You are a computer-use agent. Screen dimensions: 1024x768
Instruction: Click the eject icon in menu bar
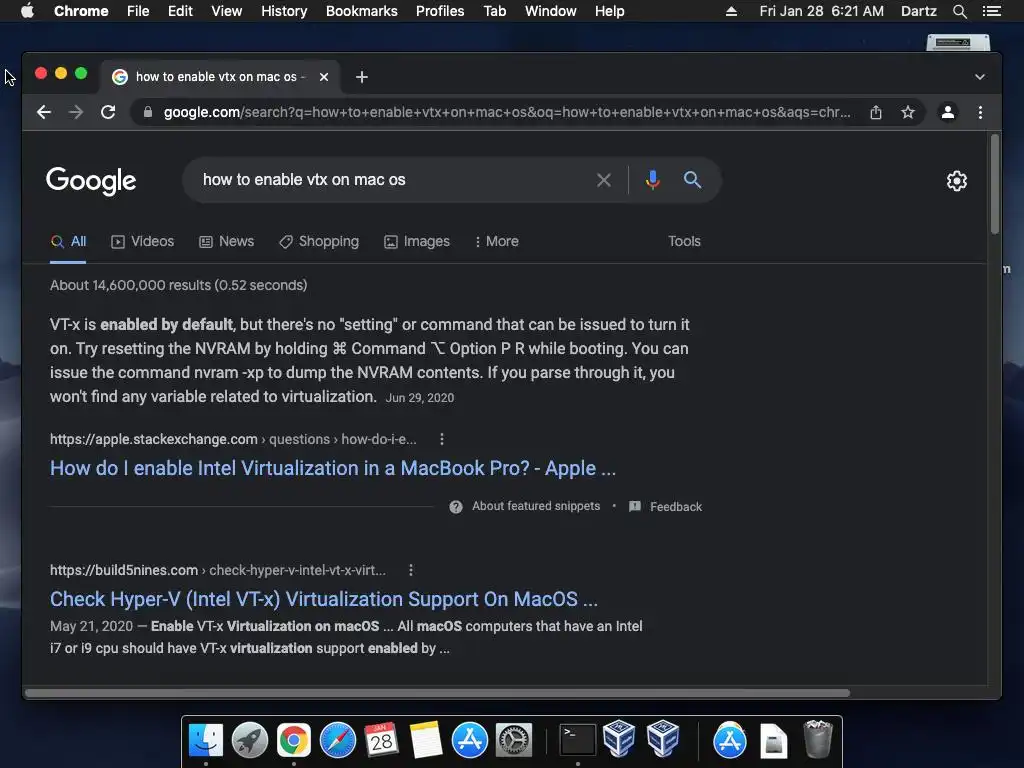[731, 11]
